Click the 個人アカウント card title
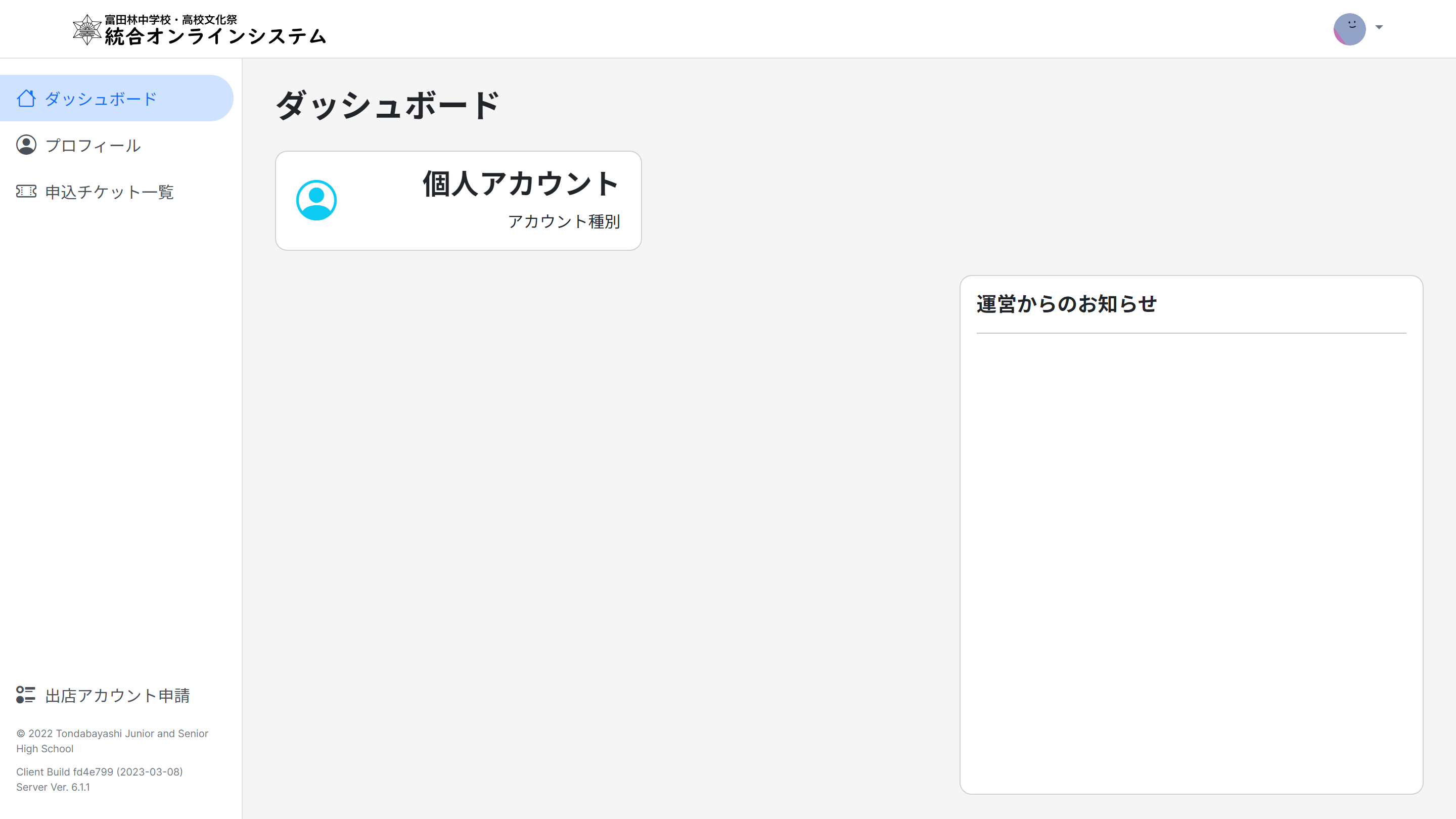The image size is (1456, 819). coord(521,184)
